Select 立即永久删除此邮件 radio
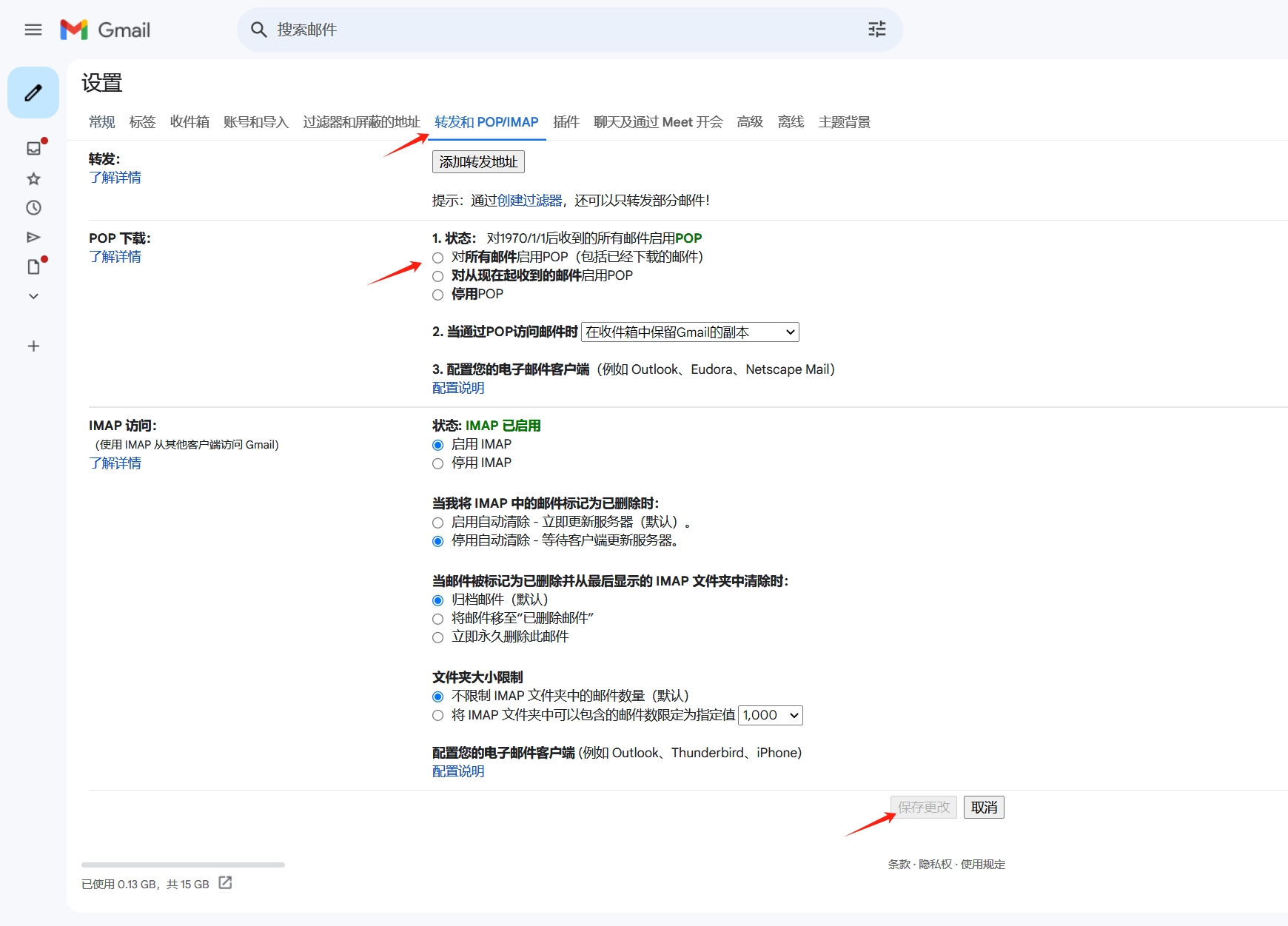1288x926 pixels. tap(438, 637)
